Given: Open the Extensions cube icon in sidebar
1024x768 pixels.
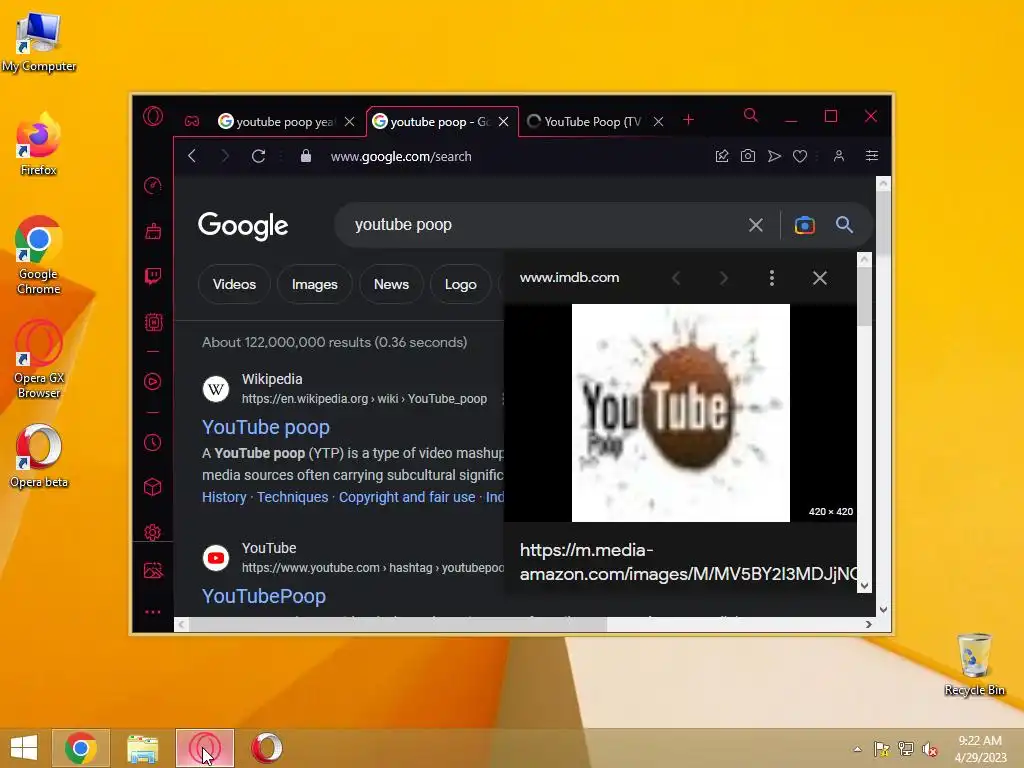Looking at the screenshot, I should coord(153,487).
